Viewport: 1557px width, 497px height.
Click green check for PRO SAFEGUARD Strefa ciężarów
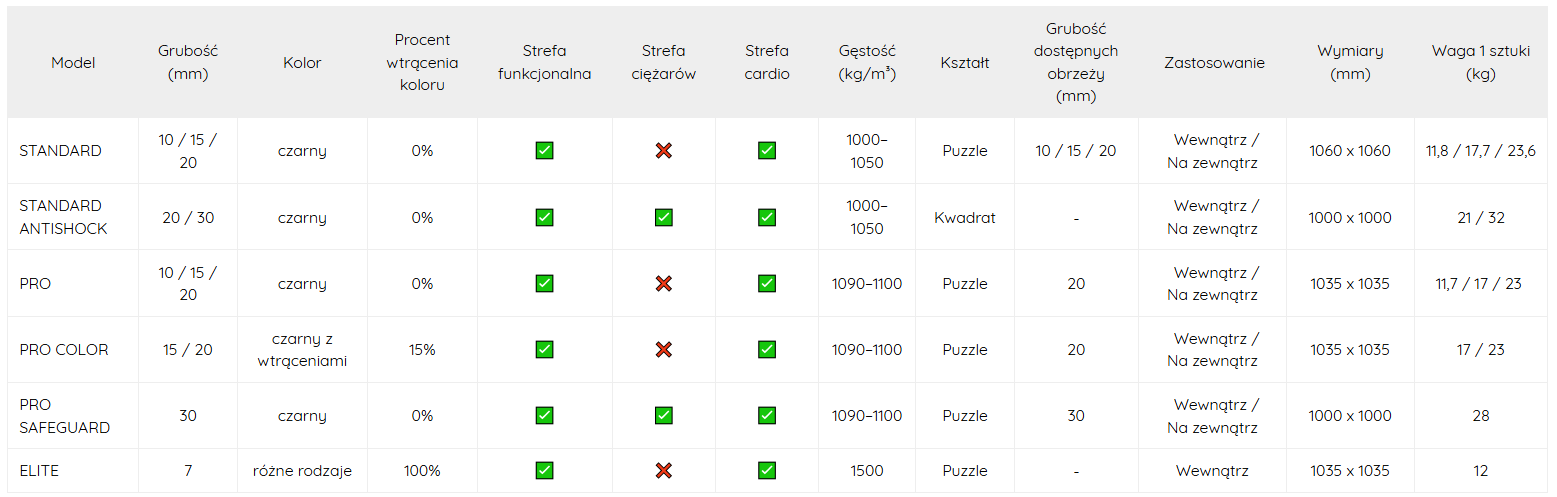[663, 416]
